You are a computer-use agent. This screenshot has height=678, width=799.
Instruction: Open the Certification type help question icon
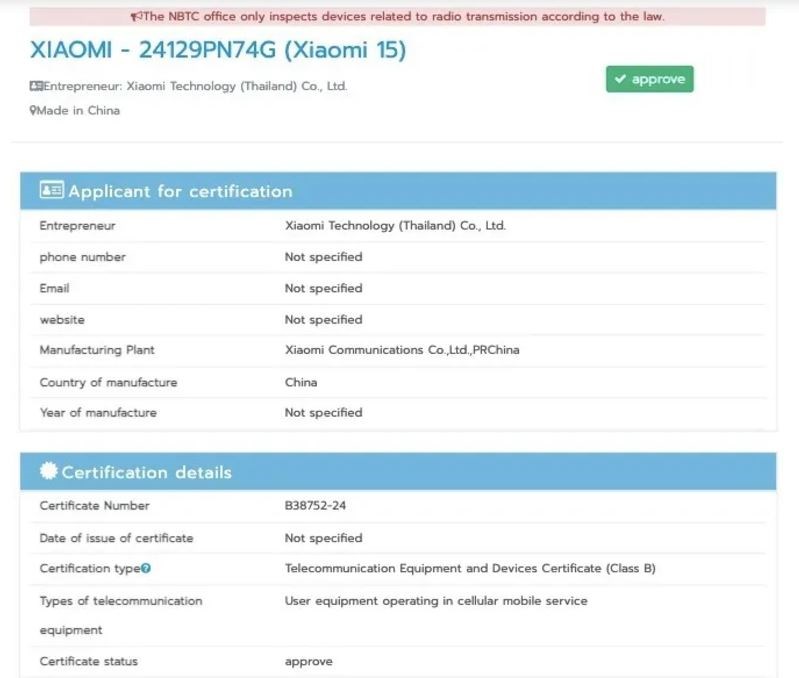pos(146,568)
